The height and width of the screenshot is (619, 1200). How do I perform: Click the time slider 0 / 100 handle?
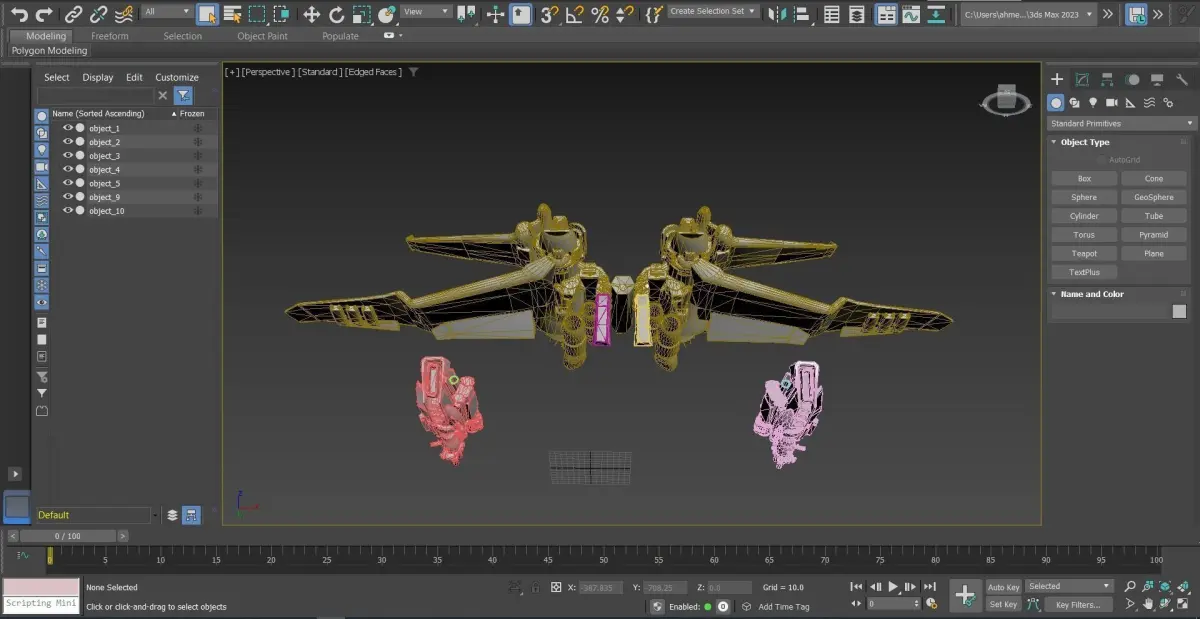[67, 536]
